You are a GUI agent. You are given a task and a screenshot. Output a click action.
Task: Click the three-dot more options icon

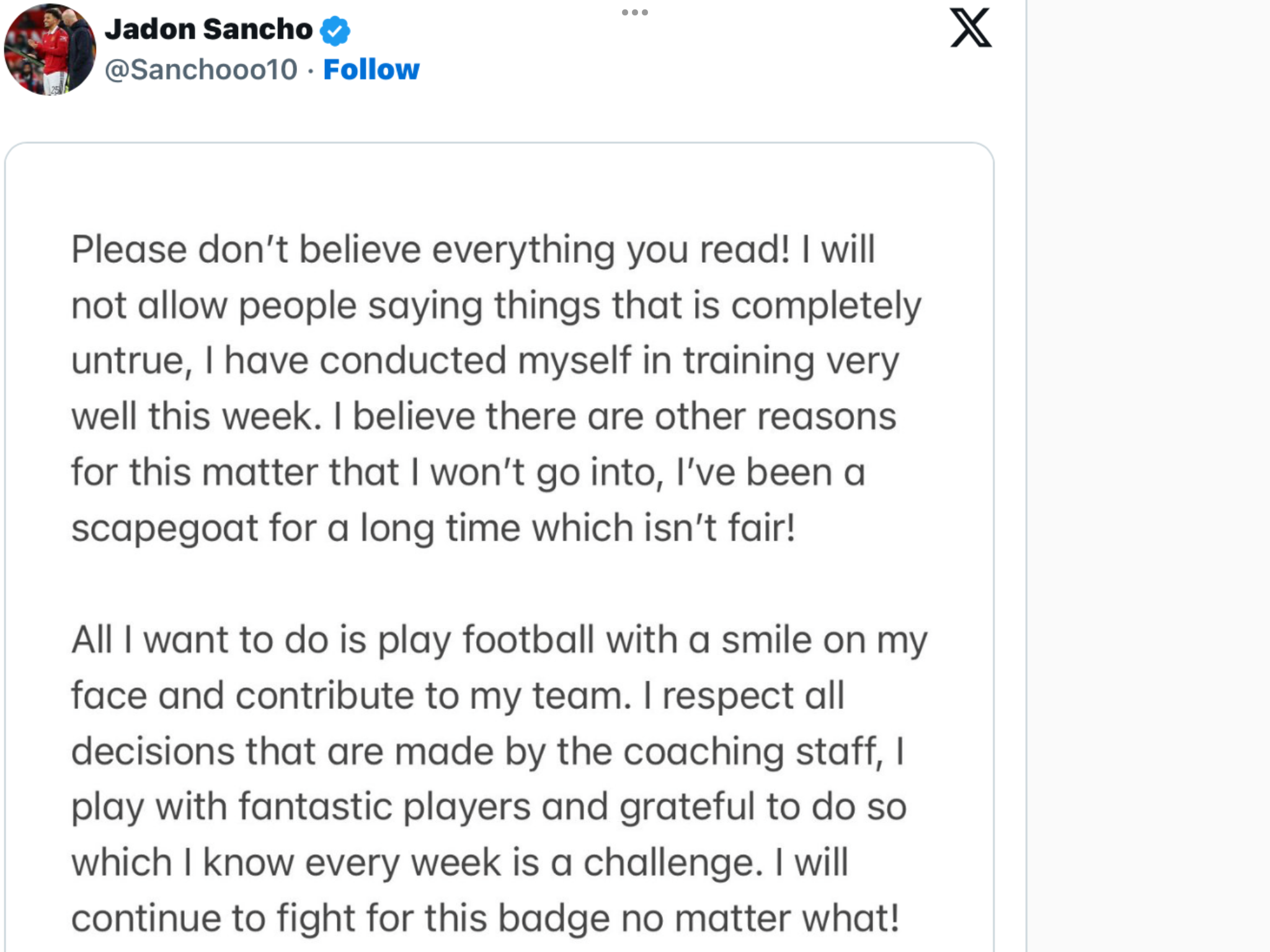pyautogui.click(x=635, y=12)
